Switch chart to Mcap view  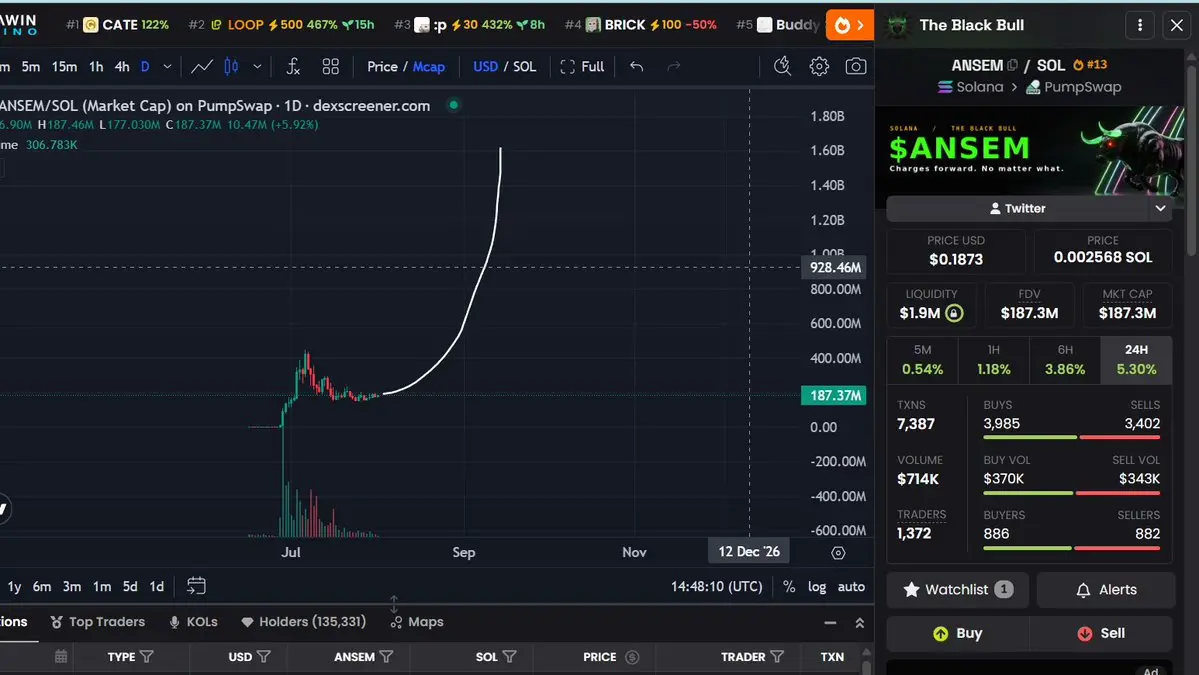[429, 67]
